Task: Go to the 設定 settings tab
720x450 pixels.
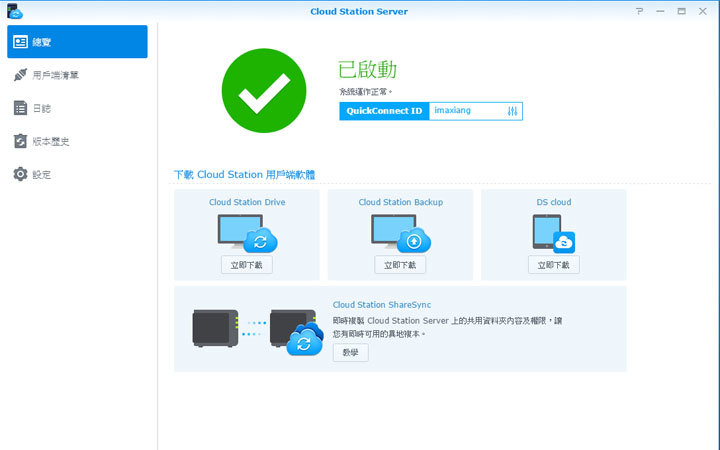Action: point(77,174)
